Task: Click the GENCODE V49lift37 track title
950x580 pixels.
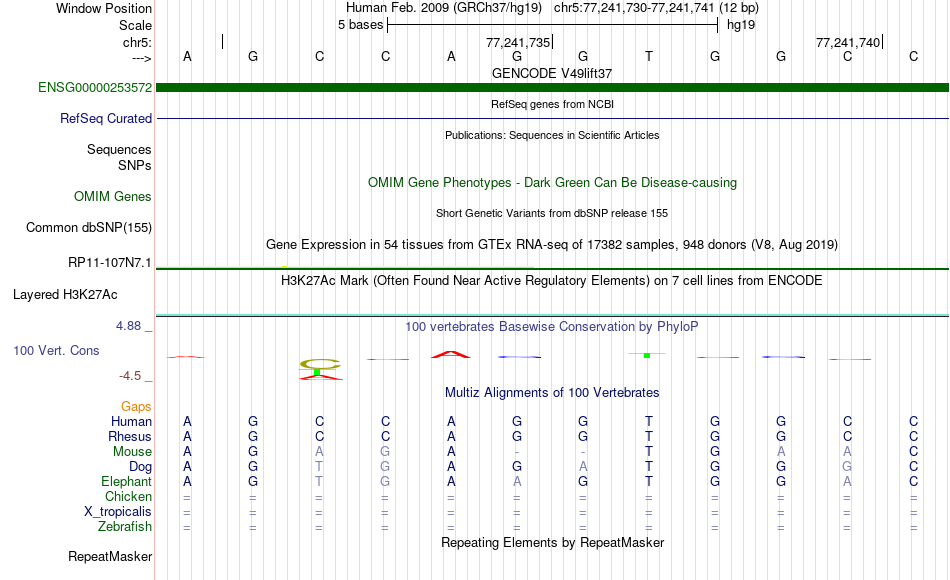Action: 552,73
